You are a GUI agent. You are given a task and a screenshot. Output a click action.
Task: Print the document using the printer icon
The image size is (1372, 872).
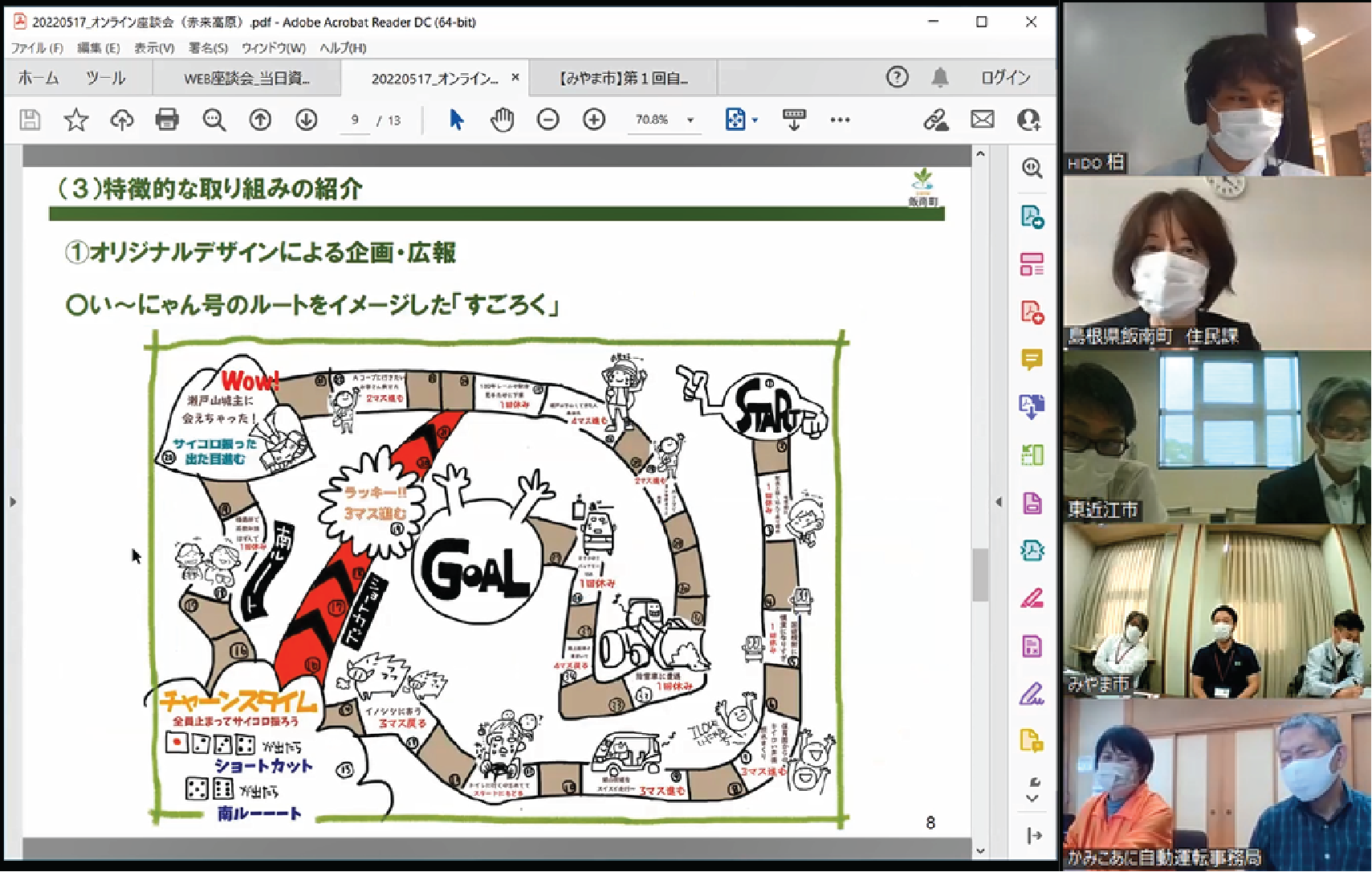(x=167, y=120)
